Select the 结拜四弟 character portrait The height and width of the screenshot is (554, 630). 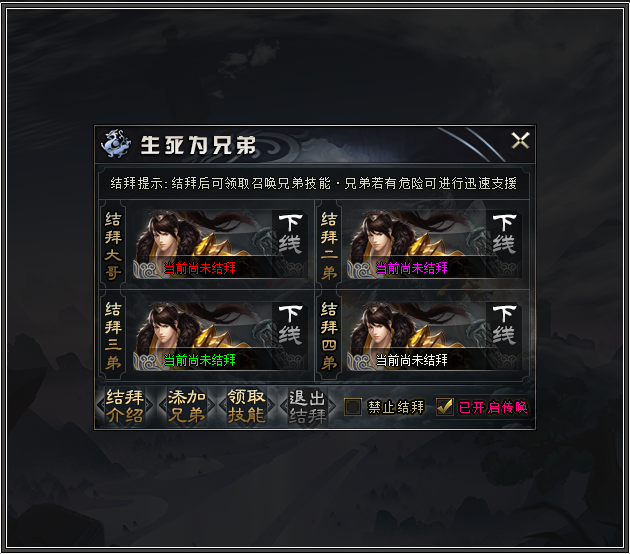pyautogui.click(x=434, y=335)
